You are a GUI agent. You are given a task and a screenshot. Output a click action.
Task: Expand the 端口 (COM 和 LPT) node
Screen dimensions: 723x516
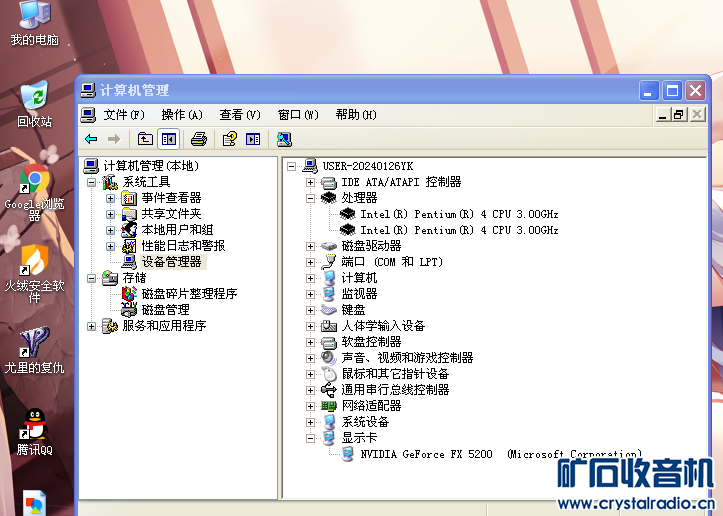click(310, 262)
